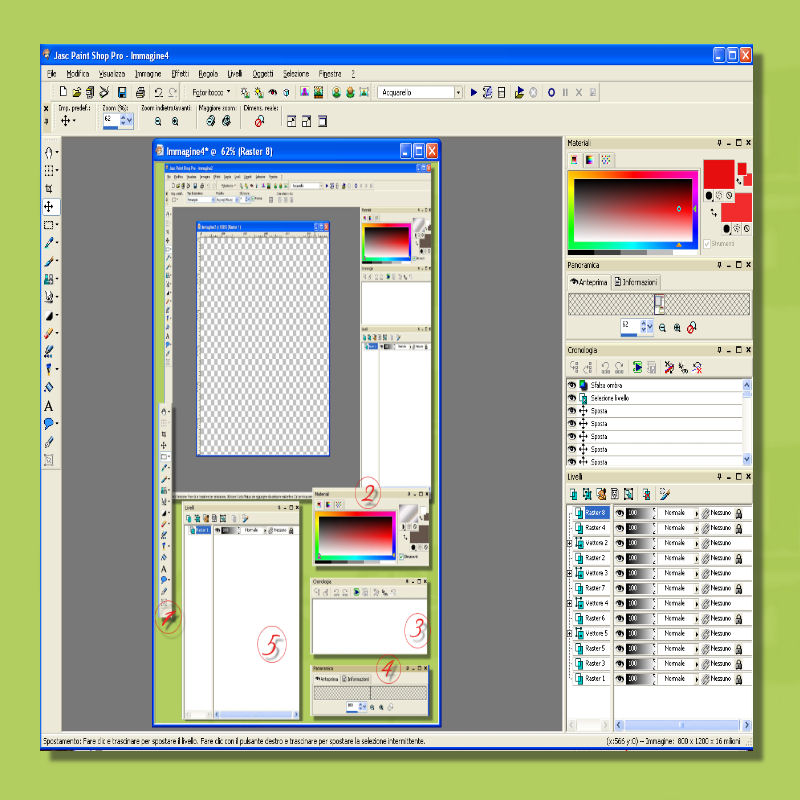Open the Fotoritocco dropdown menu

[x=211, y=92]
